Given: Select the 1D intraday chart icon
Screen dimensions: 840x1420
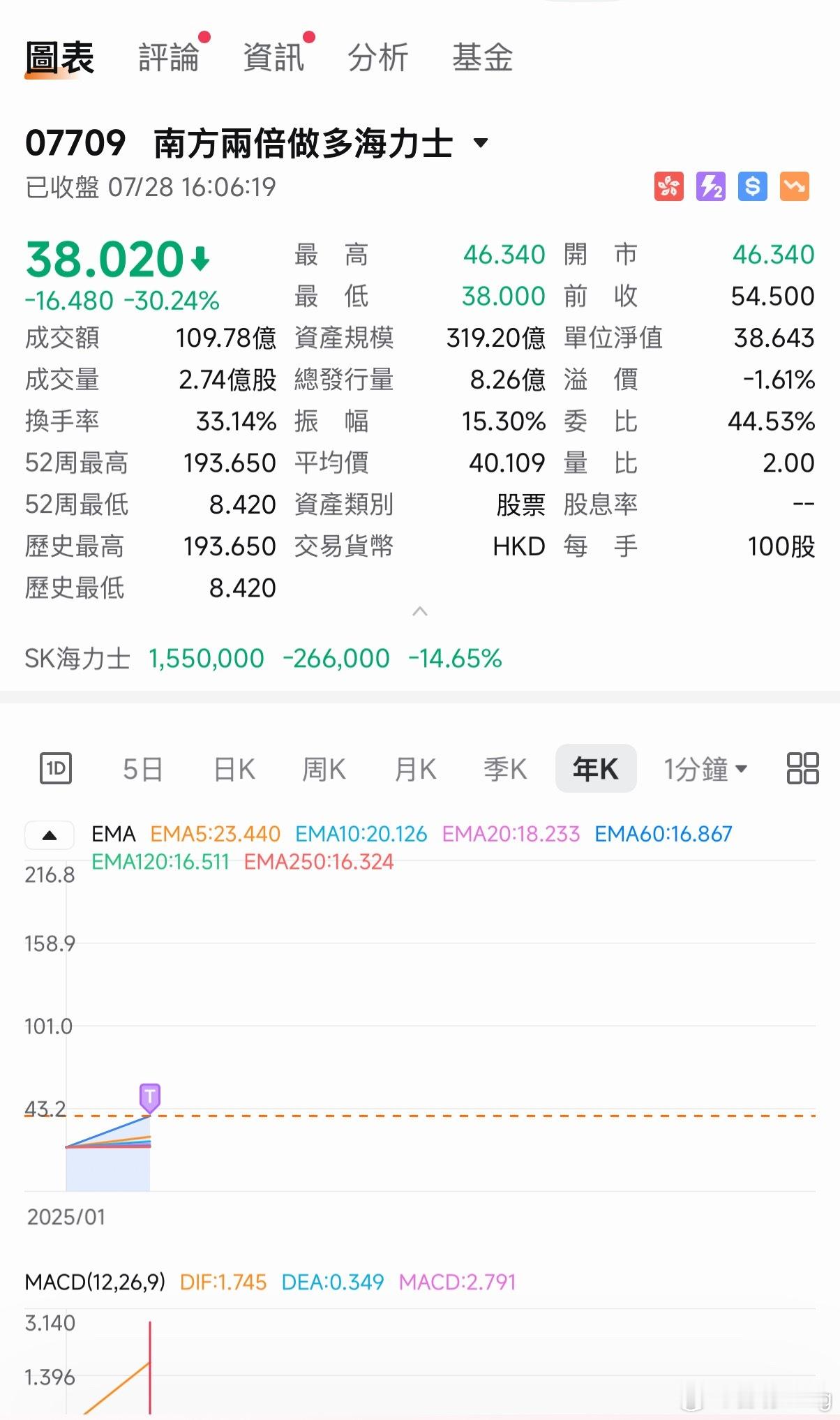Looking at the screenshot, I should point(56,769).
